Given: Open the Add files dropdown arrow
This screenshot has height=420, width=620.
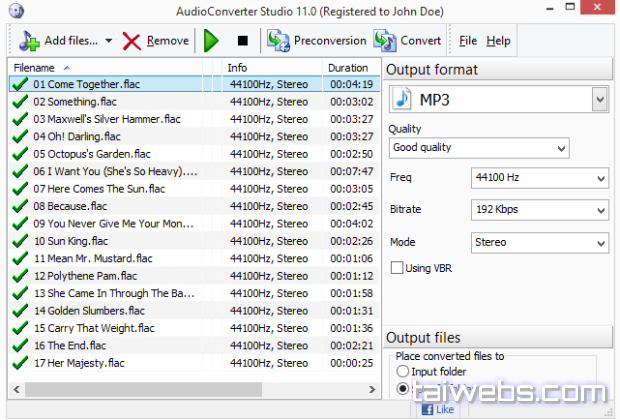Looking at the screenshot, I should 108,41.
